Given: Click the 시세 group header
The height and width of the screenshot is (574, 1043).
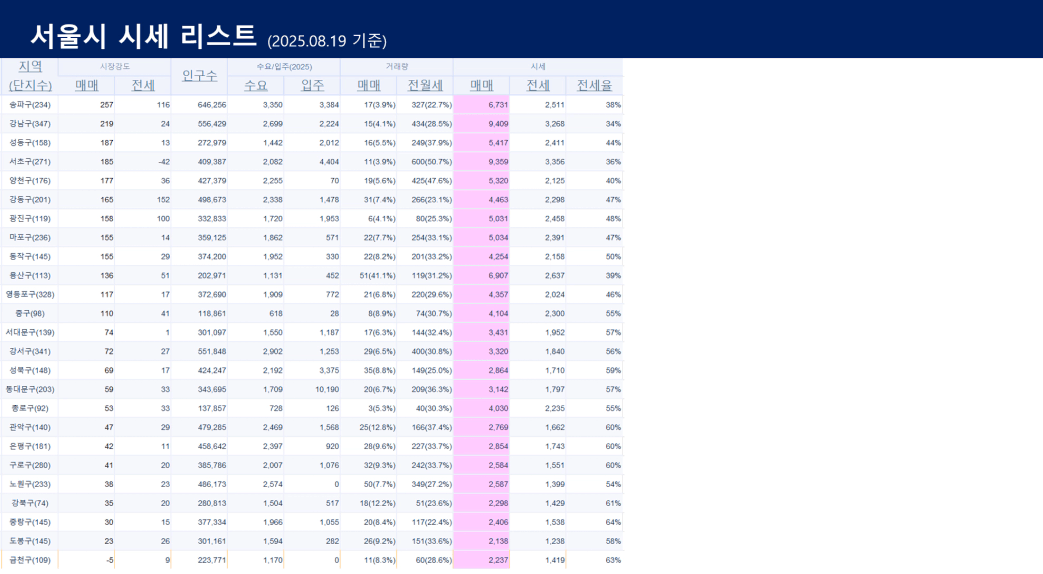Looking at the screenshot, I should pyautogui.click(x=538, y=67).
